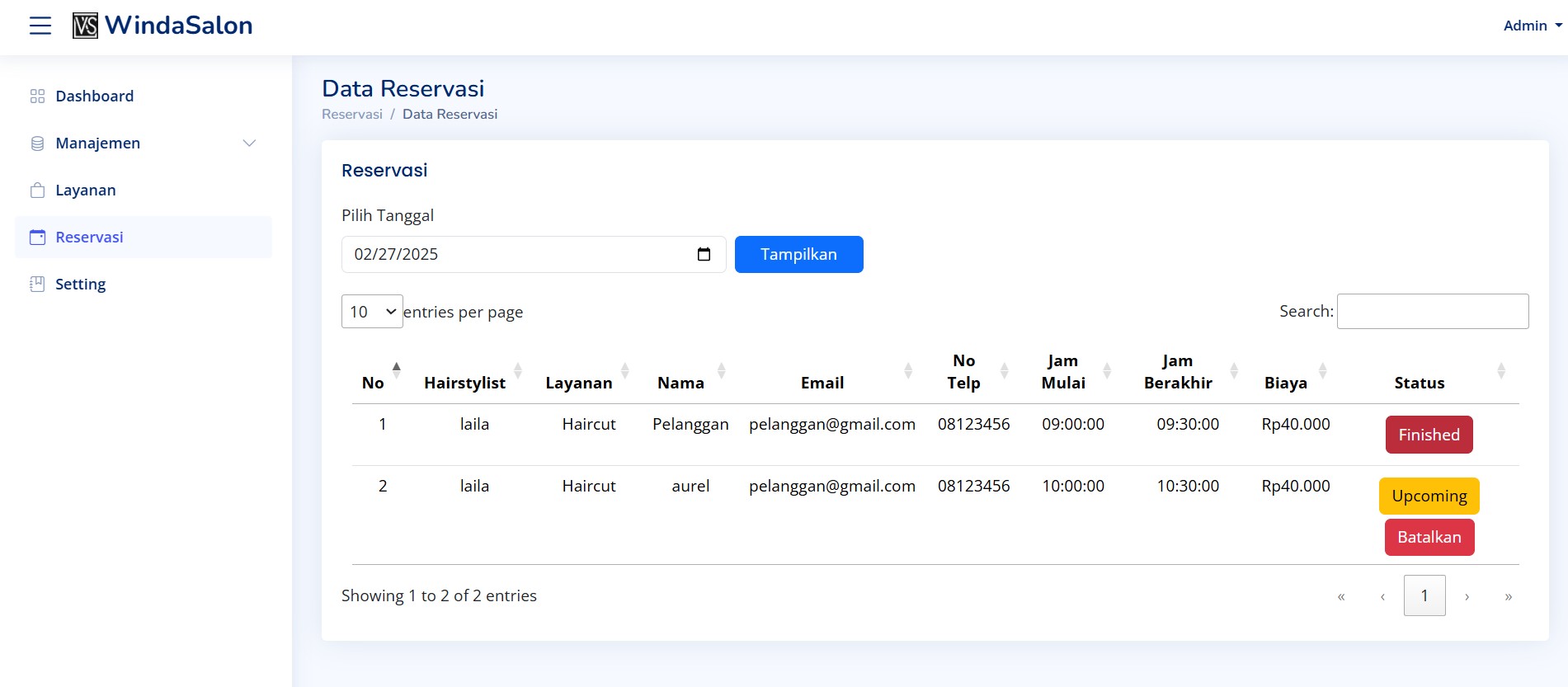Click end time 10:30:00 cell

pos(1188,487)
